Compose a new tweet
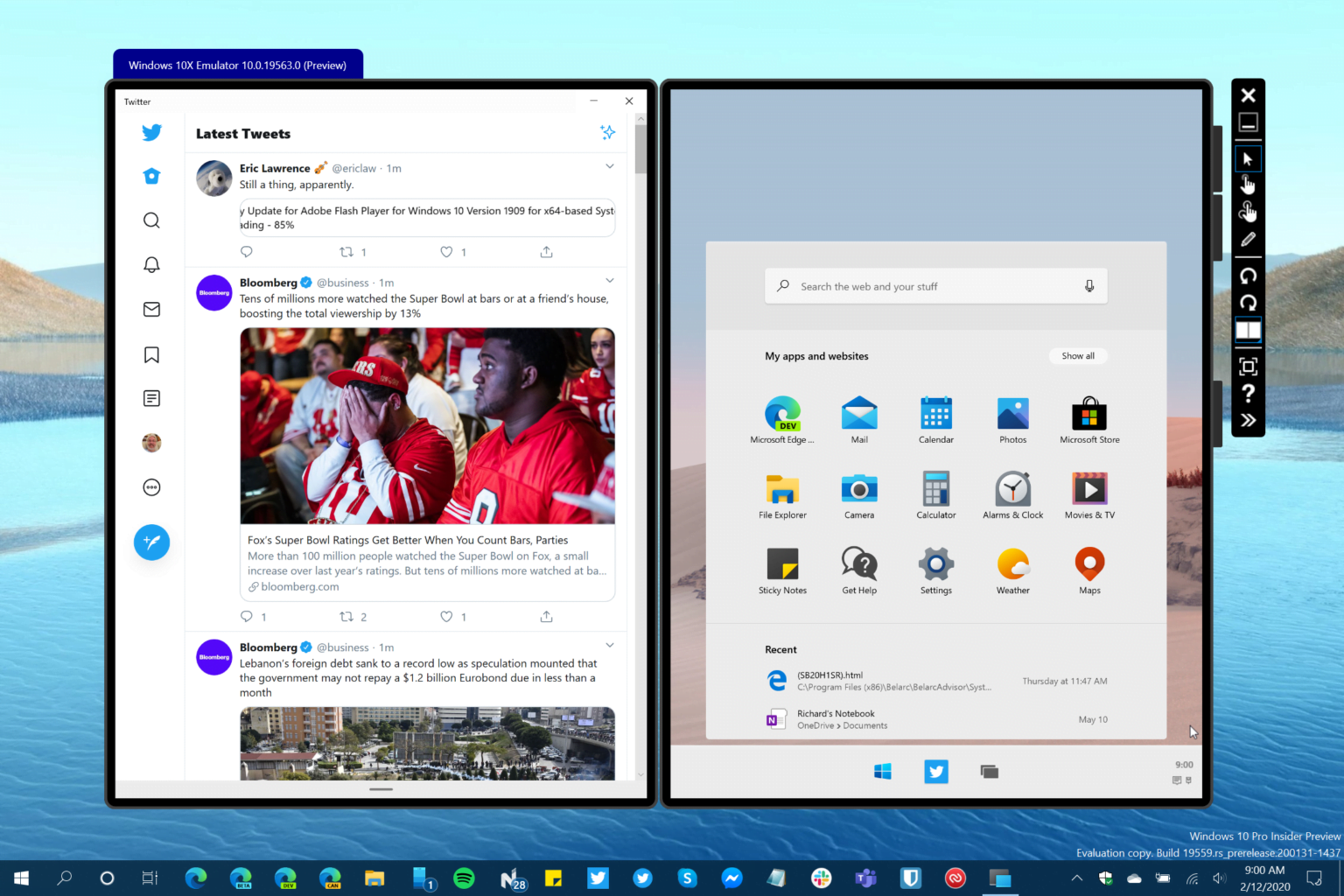The height and width of the screenshot is (896, 1344). 151,542
